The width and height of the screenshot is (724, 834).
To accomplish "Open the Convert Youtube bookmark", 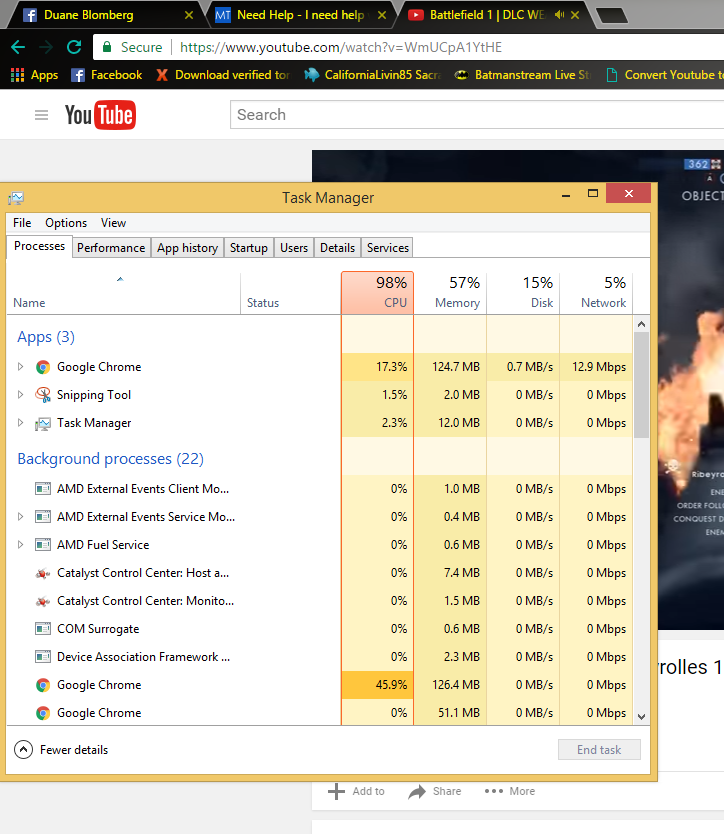I will [x=665, y=75].
